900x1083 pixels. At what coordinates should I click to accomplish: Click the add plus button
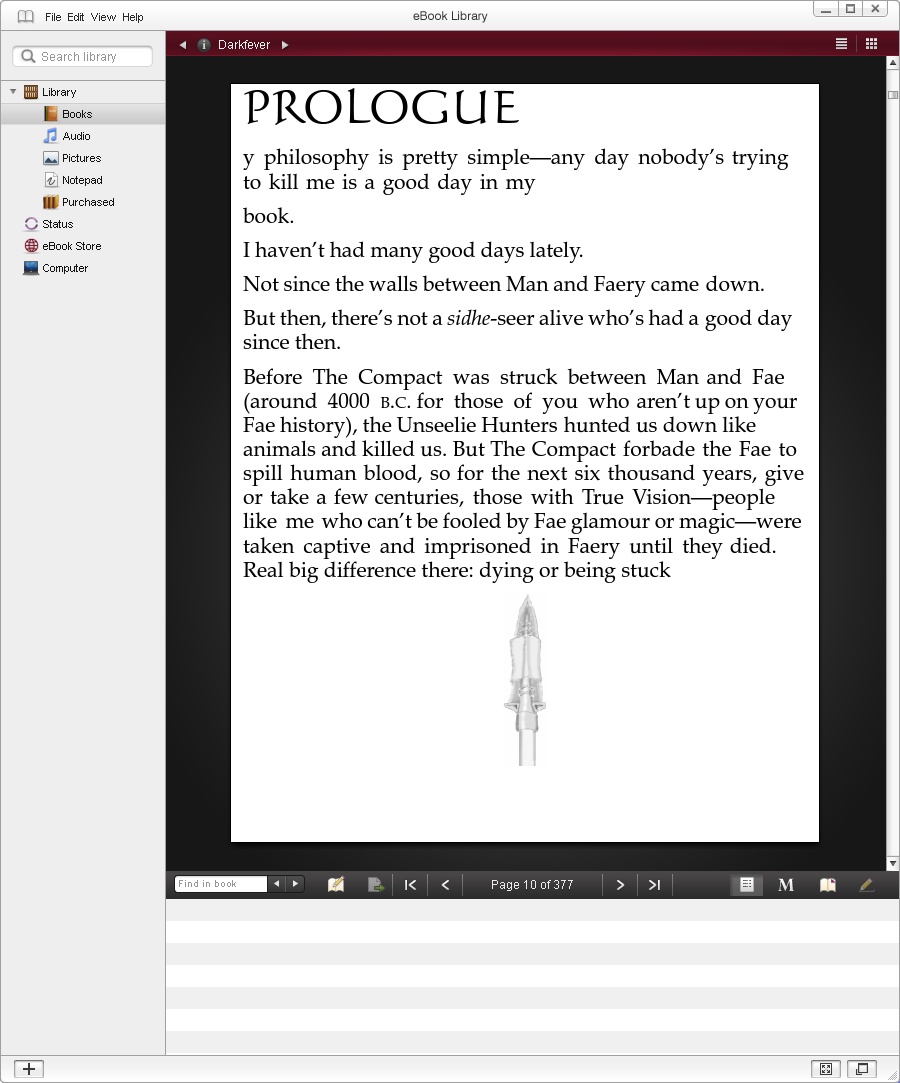tap(29, 1068)
